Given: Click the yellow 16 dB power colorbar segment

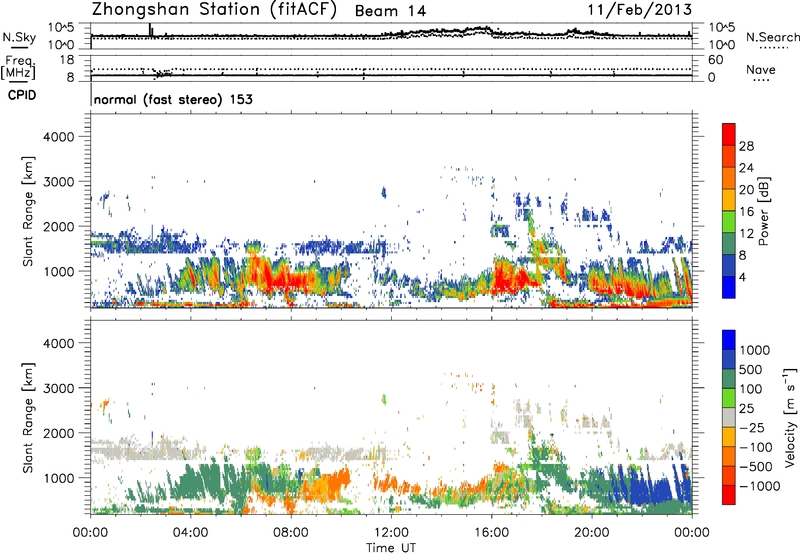Looking at the screenshot, I should [729, 200].
